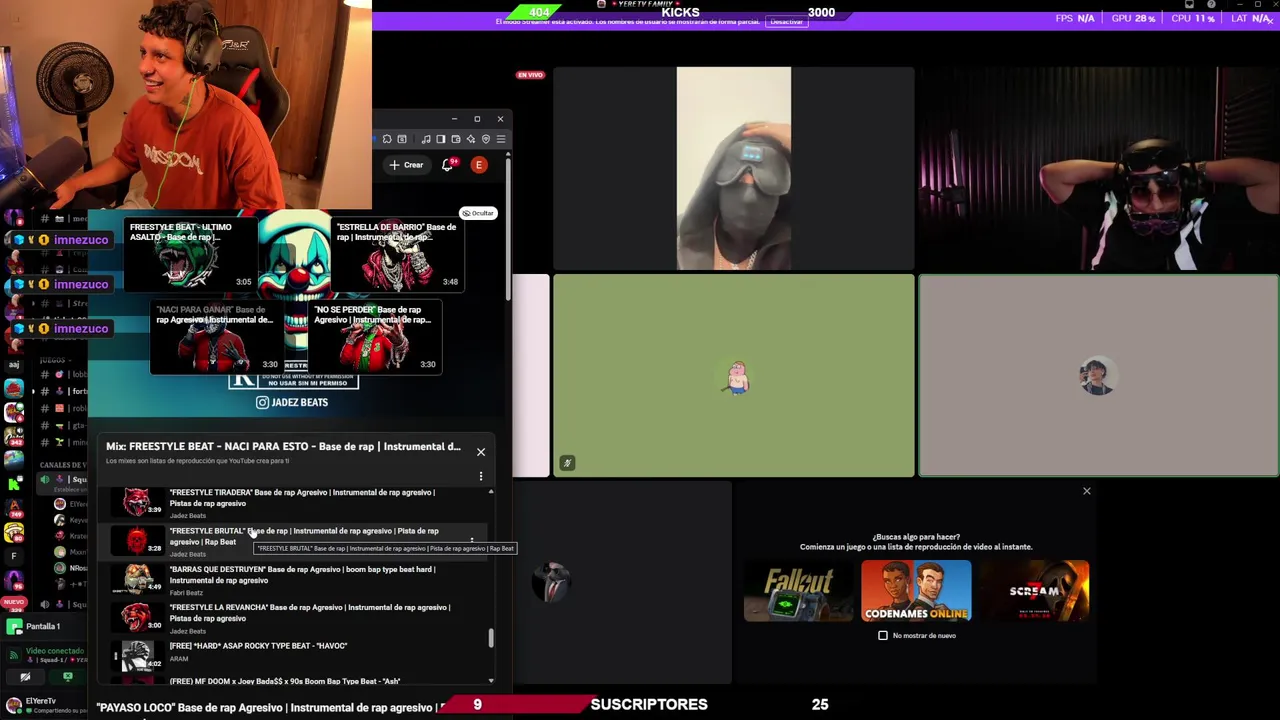1280x720 pixels.
Task: Click Desactivar on the Streamer mode banner
Action: point(787,22)
